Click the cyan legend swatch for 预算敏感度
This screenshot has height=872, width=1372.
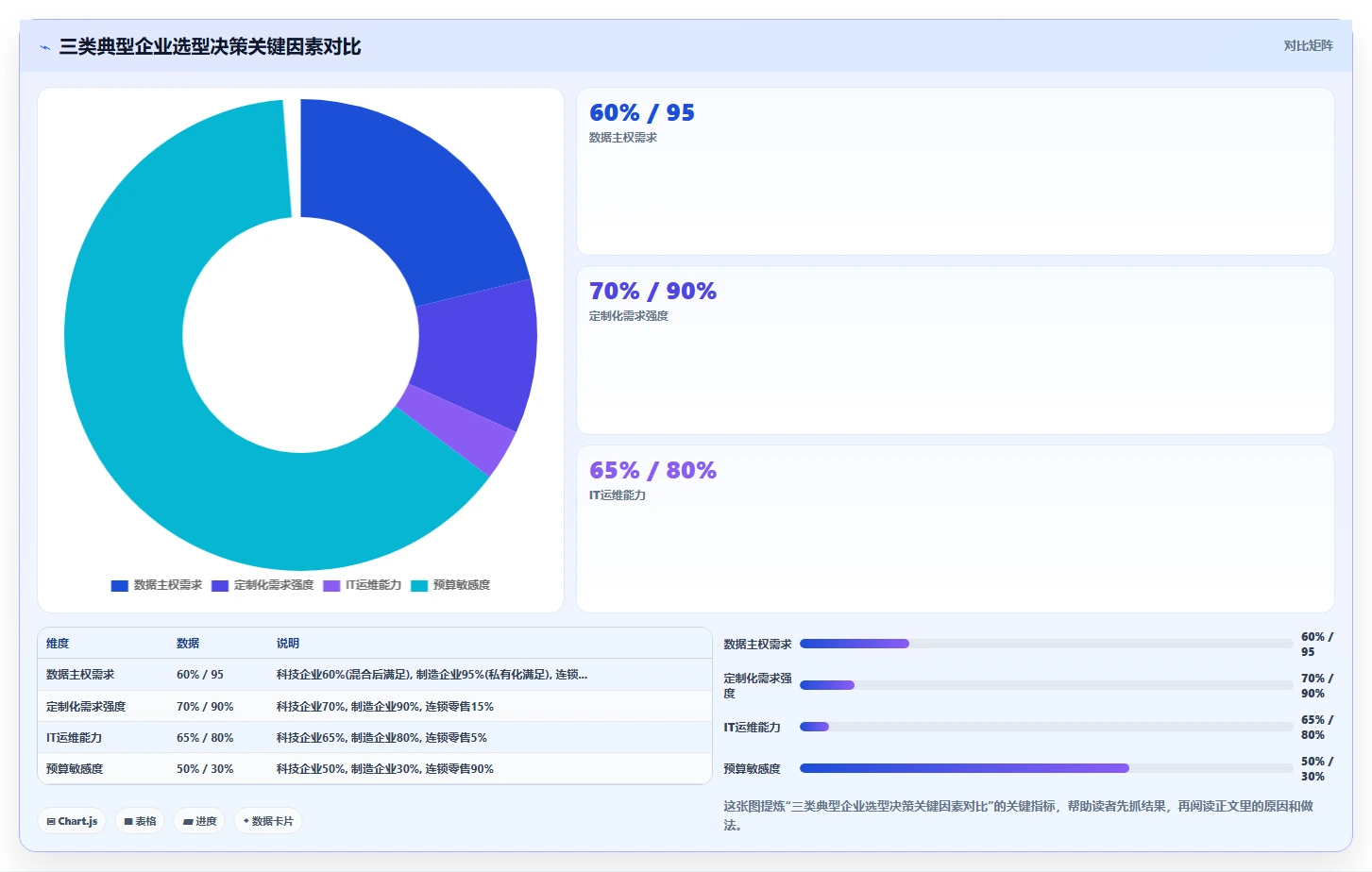[x=419, y=586]
